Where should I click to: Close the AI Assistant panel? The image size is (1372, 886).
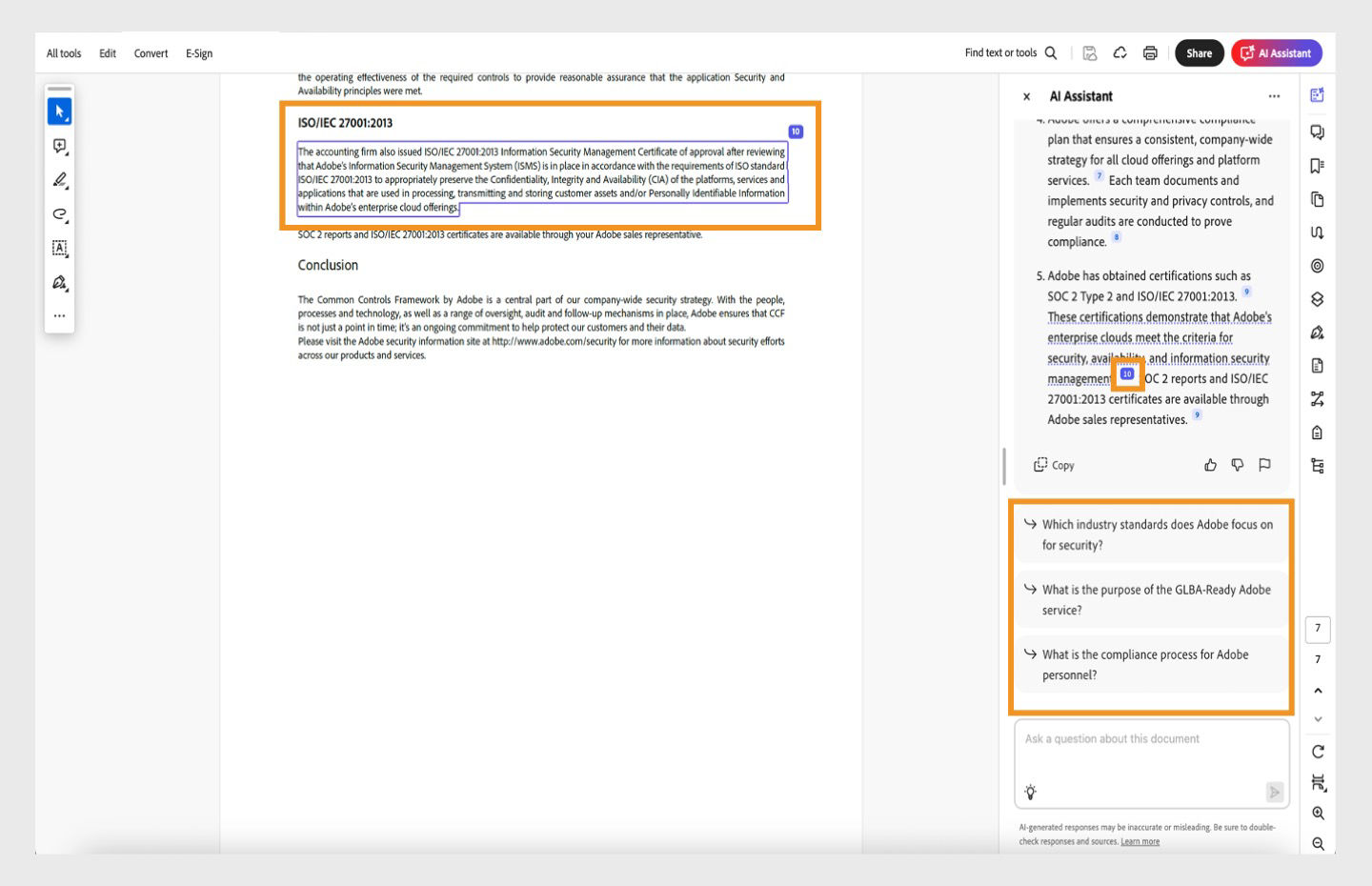(x=1026, y=96)
